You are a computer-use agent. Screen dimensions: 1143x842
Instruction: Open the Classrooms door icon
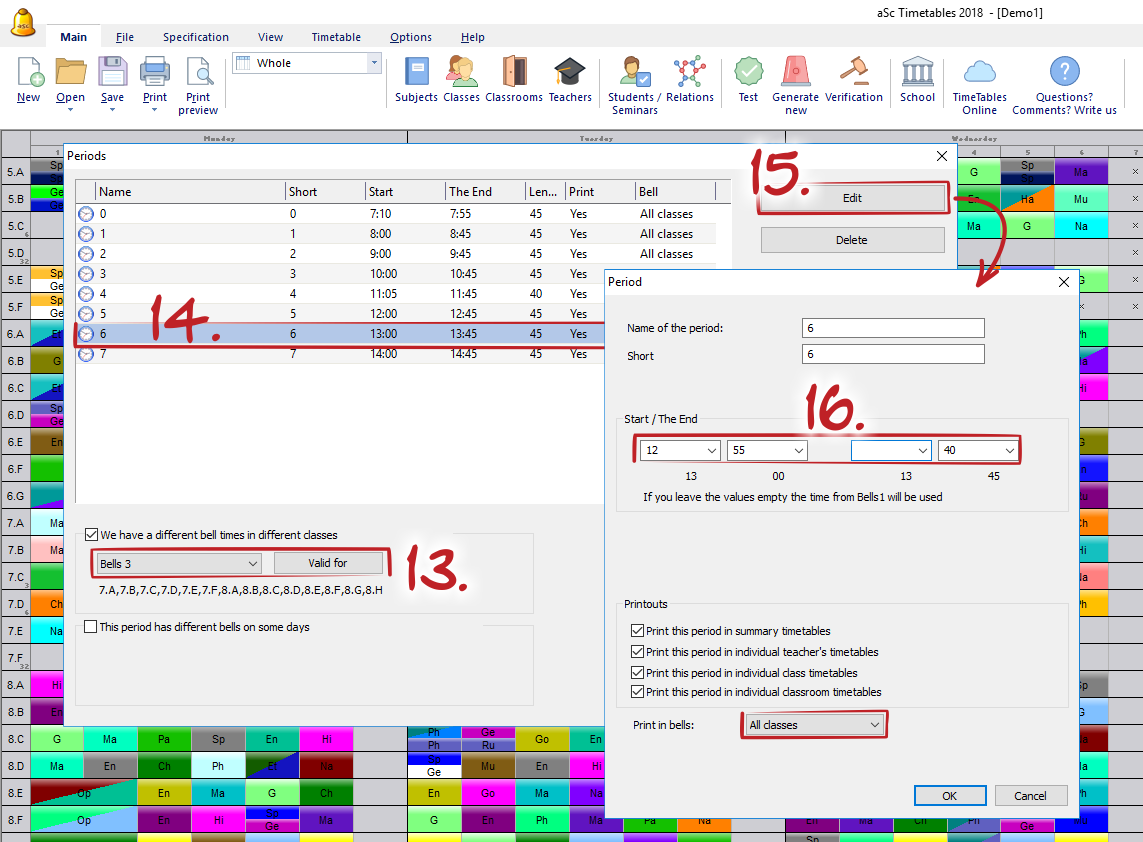514,73
